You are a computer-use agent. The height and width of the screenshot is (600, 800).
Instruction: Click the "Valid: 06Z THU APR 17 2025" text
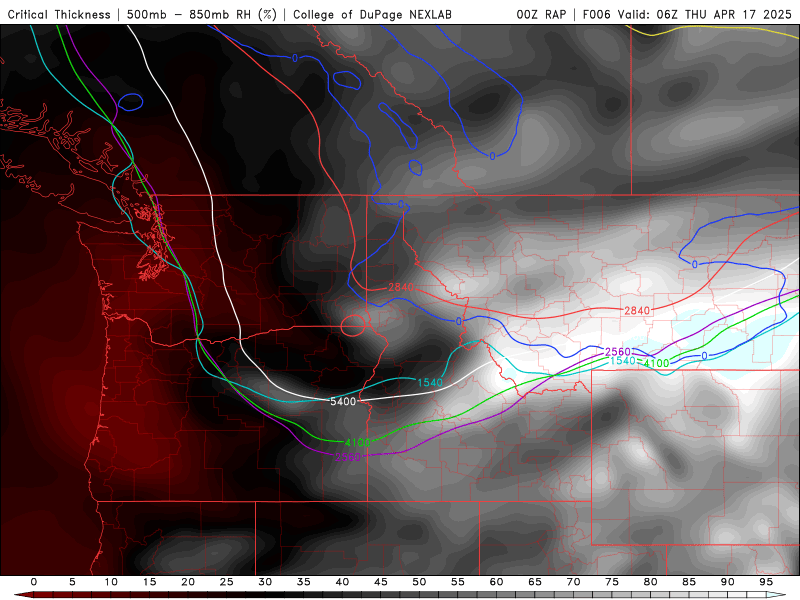click(705, 15)
